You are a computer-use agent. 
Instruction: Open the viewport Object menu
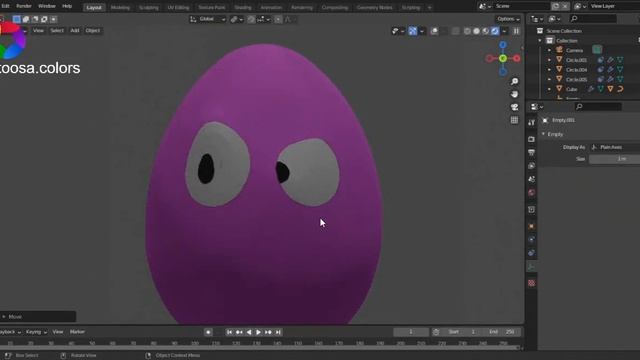93,31
